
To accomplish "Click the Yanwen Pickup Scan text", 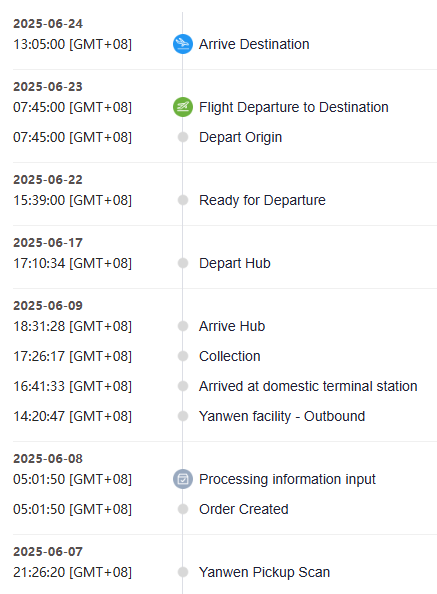I will [x=264, y=572].
